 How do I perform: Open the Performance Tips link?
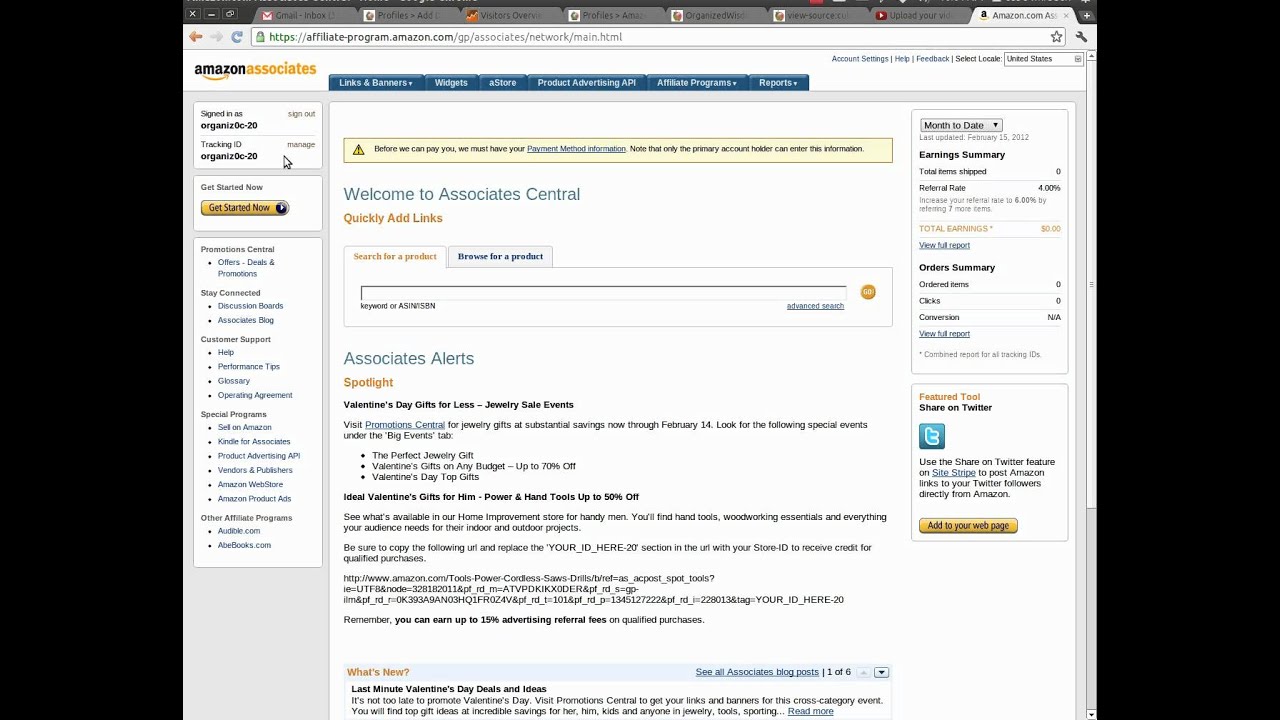coord(249,367)
